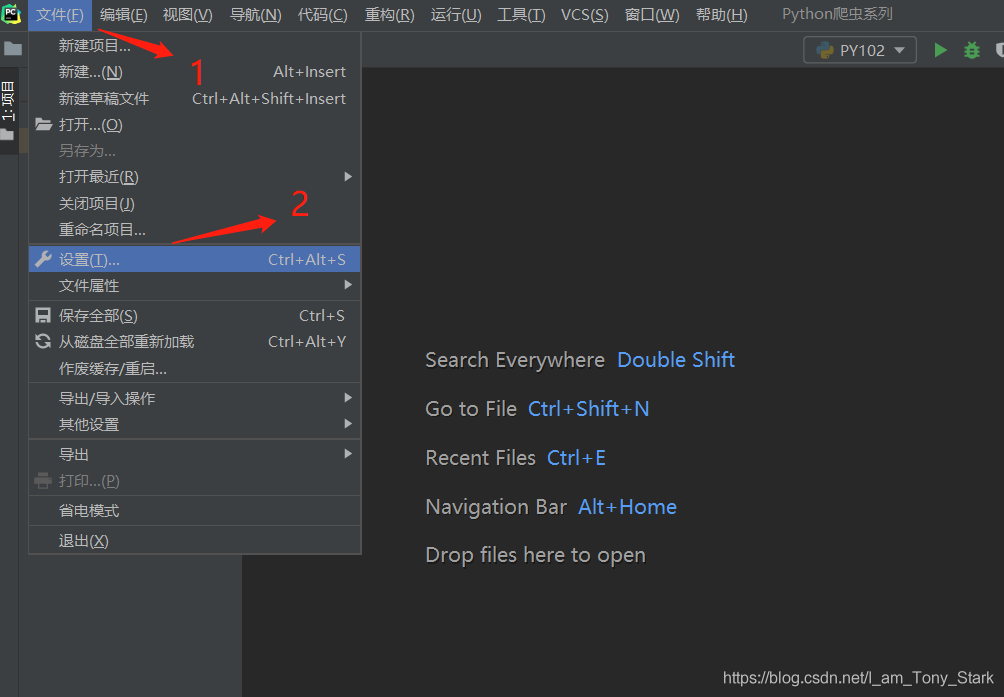Select 保存全部(S) menu entry
Viewport: 1004px width, 697px height.
point(195,315)
